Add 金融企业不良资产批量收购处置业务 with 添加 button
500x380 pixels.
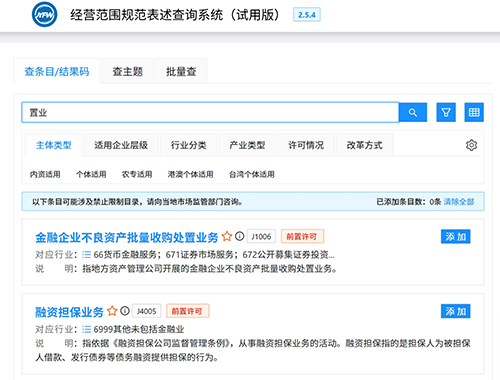455,237
